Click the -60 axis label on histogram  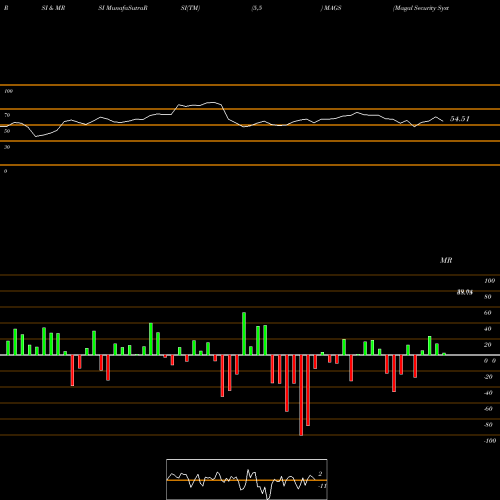pyautogui.click(x=488, y=409)
